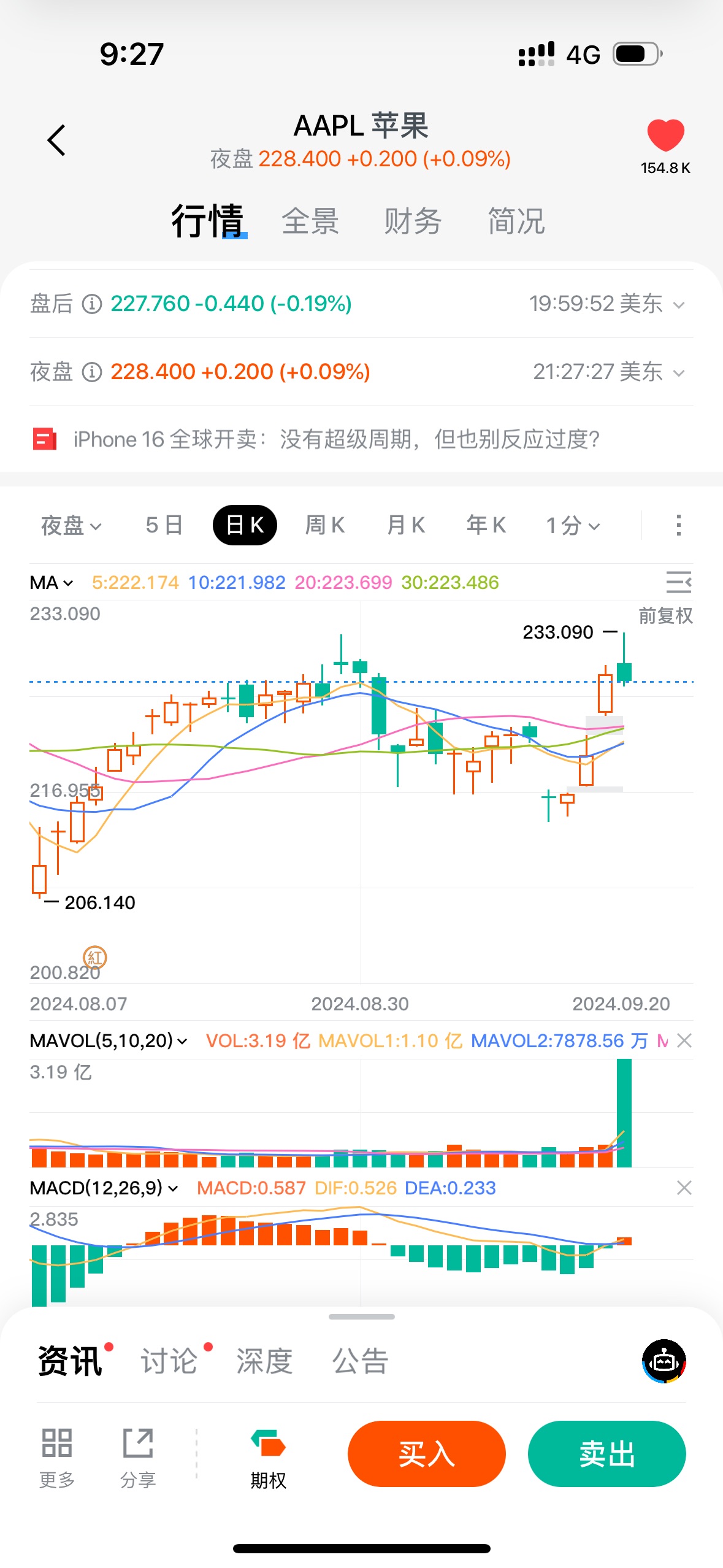Click the info icon next to 盘后
Image resolution: width=723 pixels, height=1568 pixels.
[x=92, y=304]
